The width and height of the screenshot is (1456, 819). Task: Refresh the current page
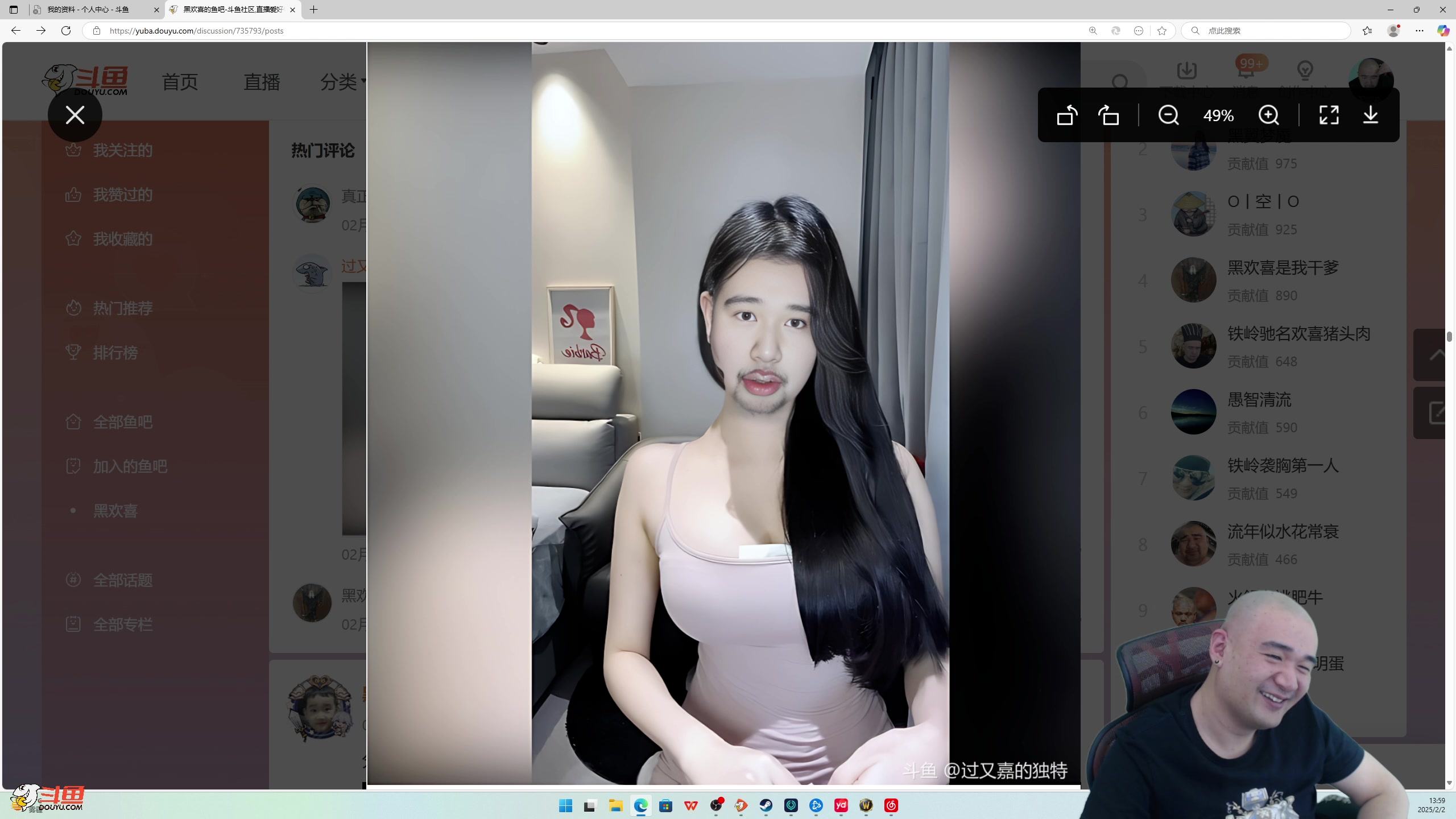point(66,31)
